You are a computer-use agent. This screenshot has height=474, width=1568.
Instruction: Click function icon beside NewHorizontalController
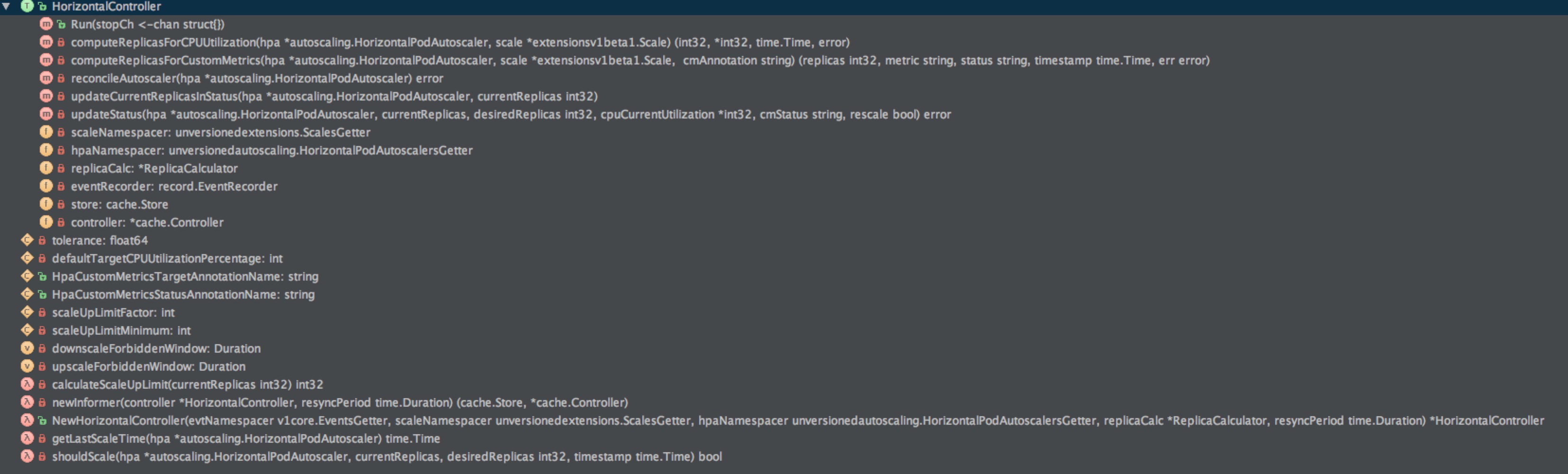pyautogui.click(x=27, y=420)
